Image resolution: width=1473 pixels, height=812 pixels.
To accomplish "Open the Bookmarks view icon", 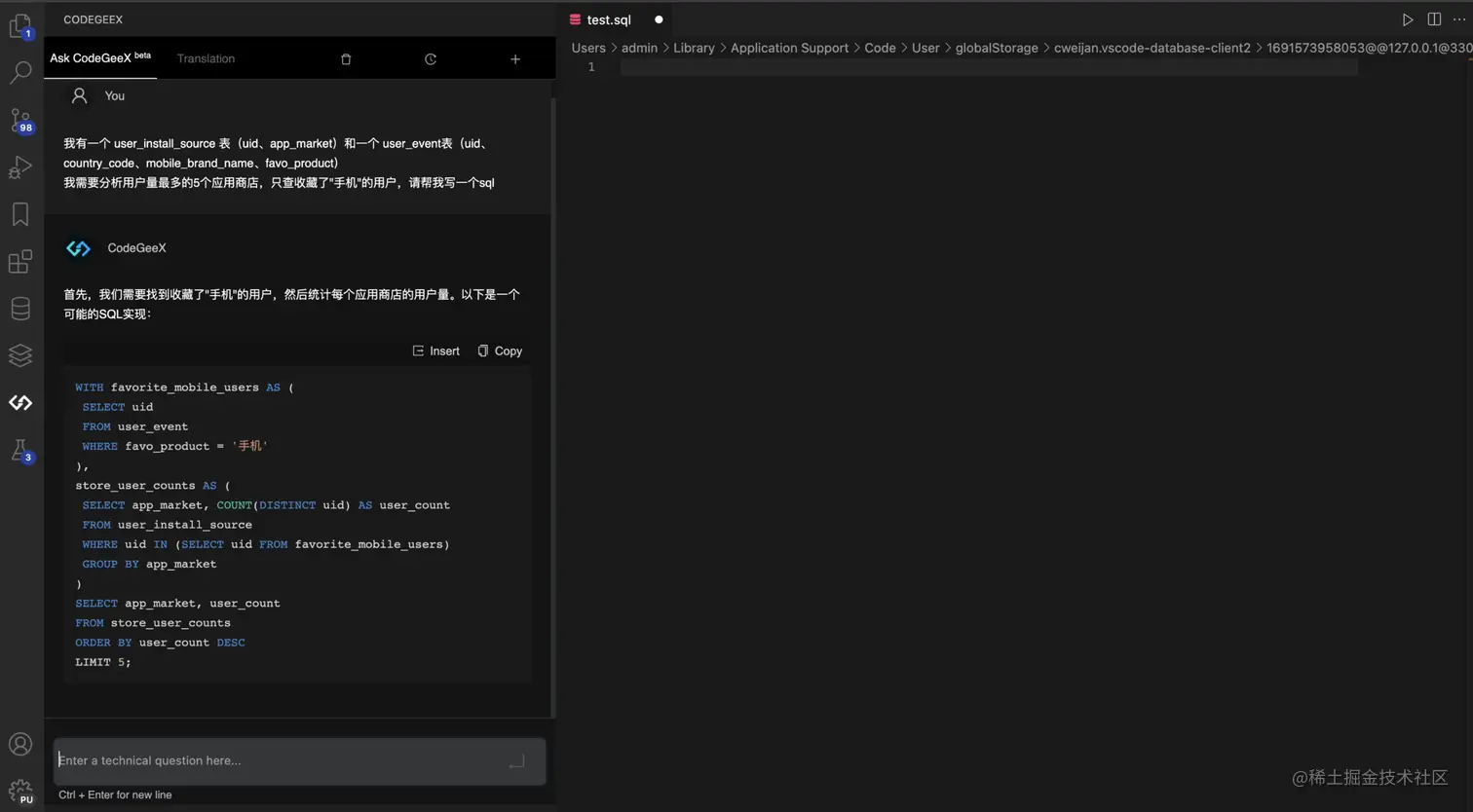I will (x=20, y=214).
